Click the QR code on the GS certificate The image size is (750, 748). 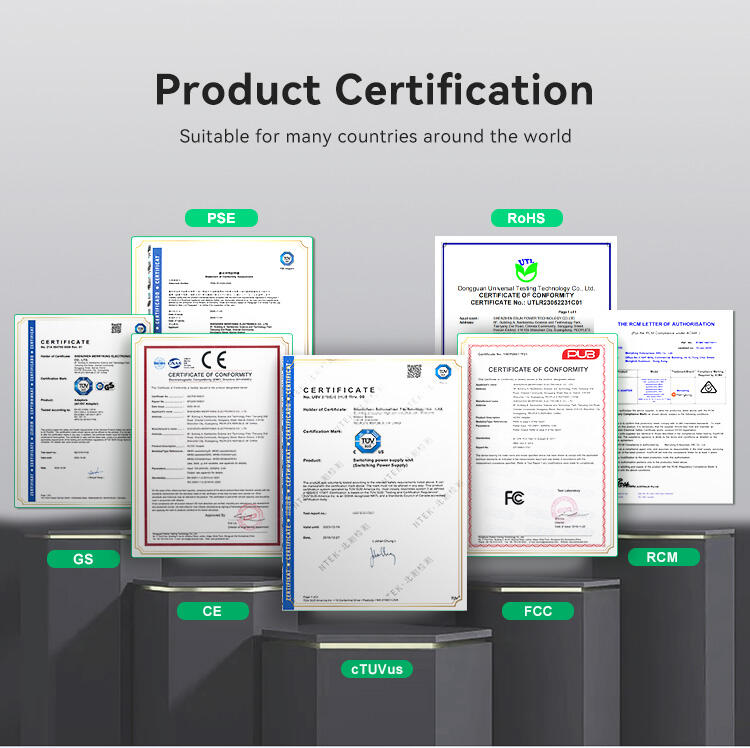[x=116, y=328]
